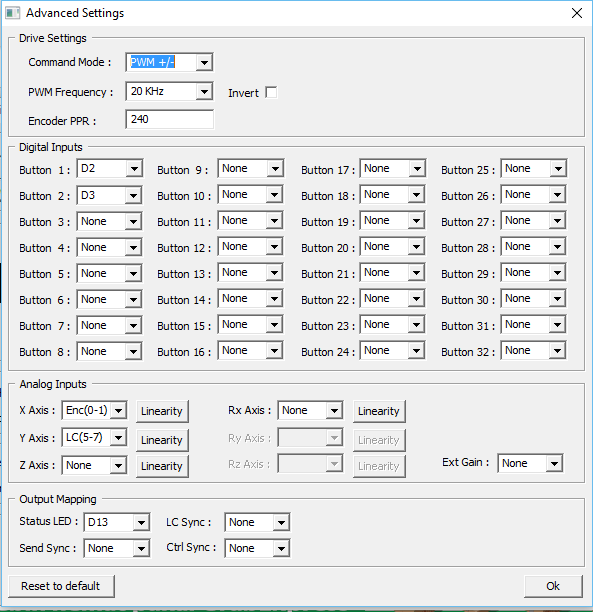Show options for Button 31 dropdown
Screen dimensions: 593x612
pos(534,324)
